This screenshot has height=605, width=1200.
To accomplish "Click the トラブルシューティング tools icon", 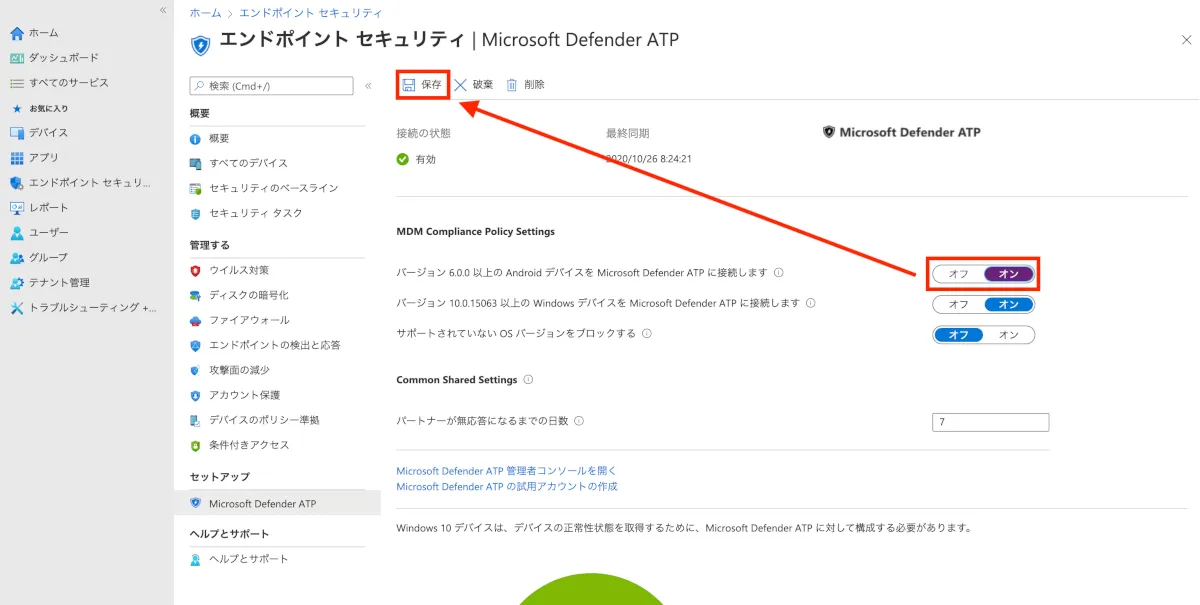I will (17, 308).
